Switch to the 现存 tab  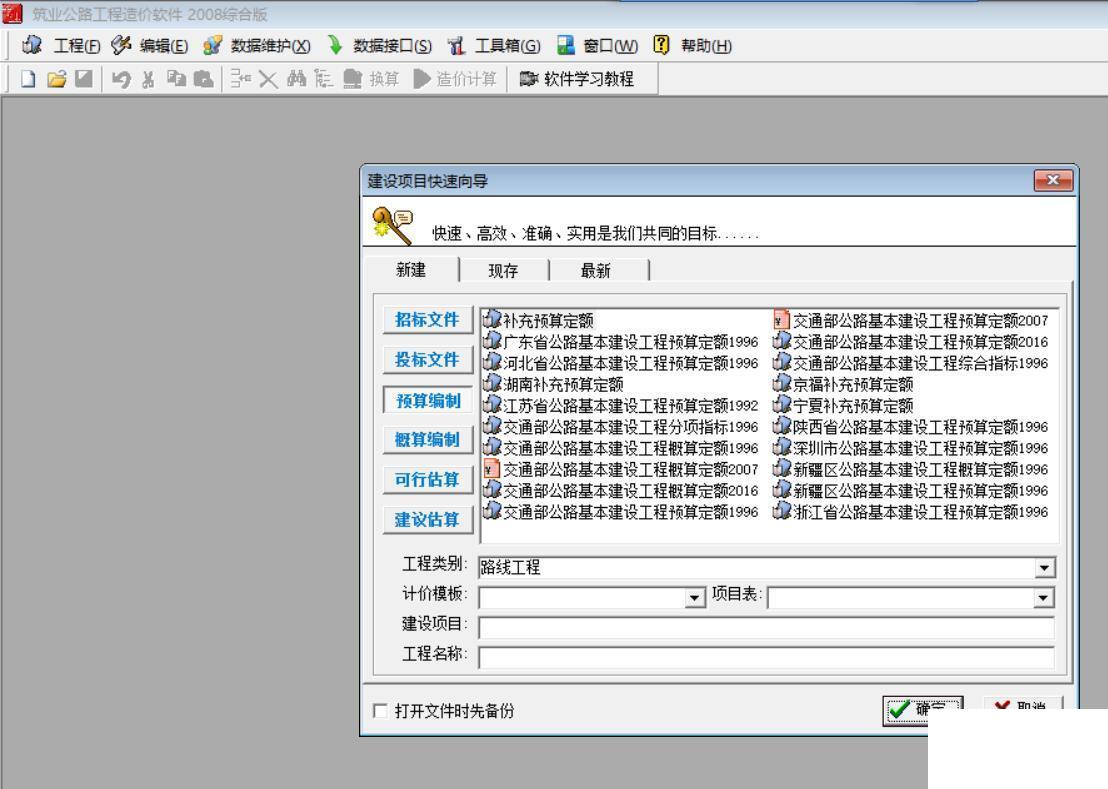tap(503, 271)
